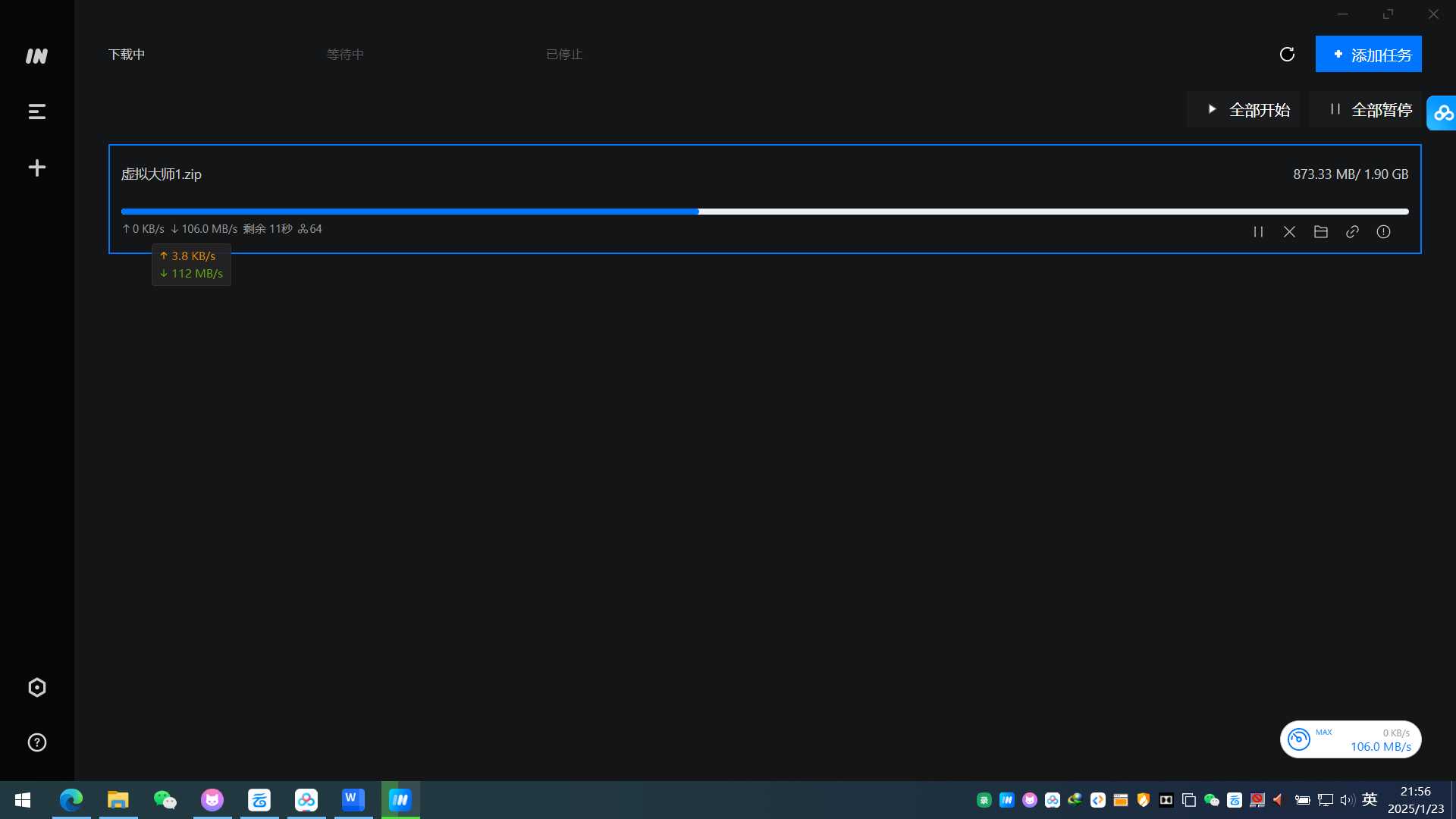1456x819 pixels.
Task: Click the 112 MB/s speed tooltip
Action: coord(191,274)
